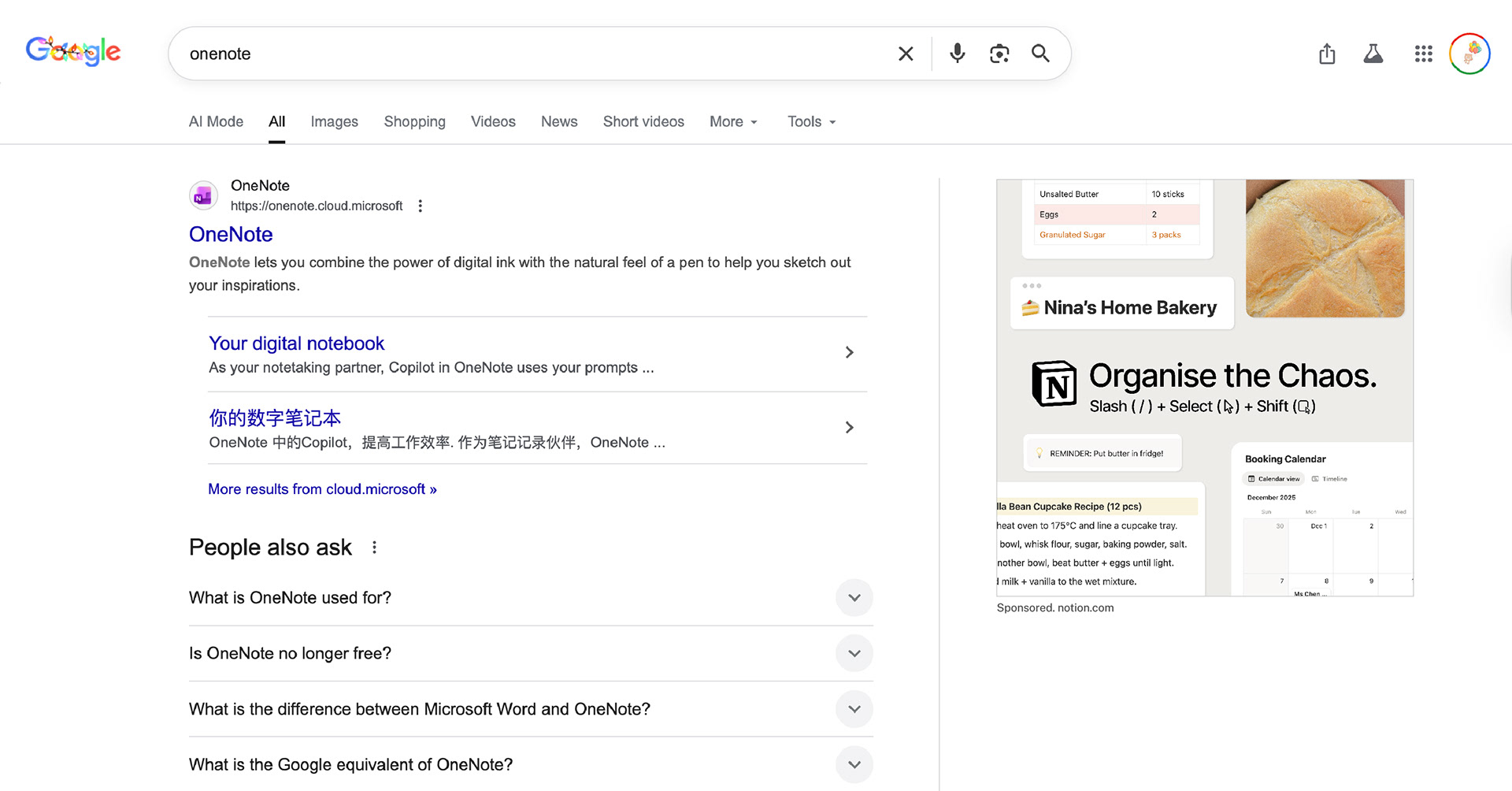The height and width of the screenshot is (791, 1512).
Task: Expand the Google equivalent of OneNote question
Action: [854, 765]
